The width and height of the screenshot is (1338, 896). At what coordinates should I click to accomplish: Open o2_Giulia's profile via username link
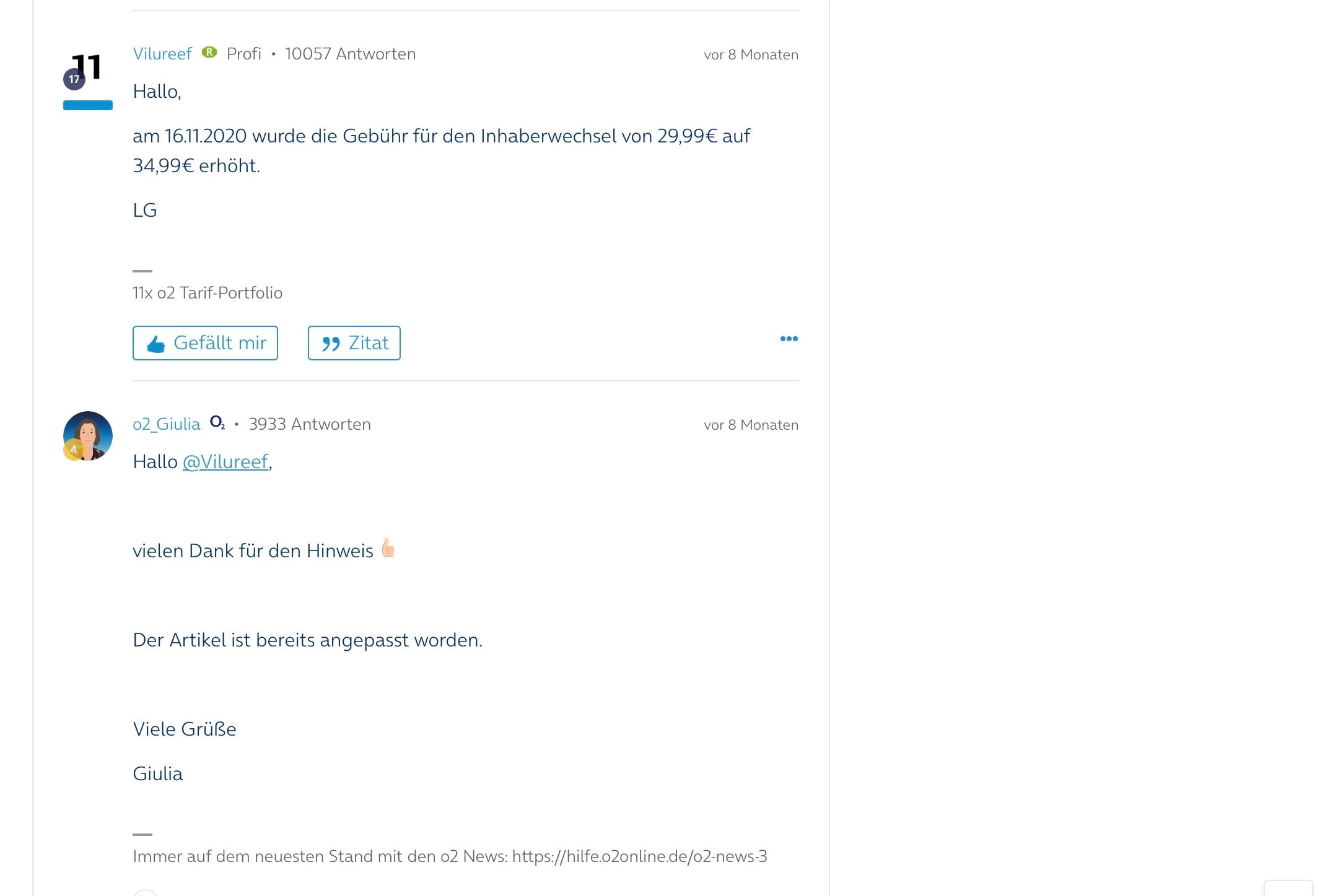pos(166,424)
